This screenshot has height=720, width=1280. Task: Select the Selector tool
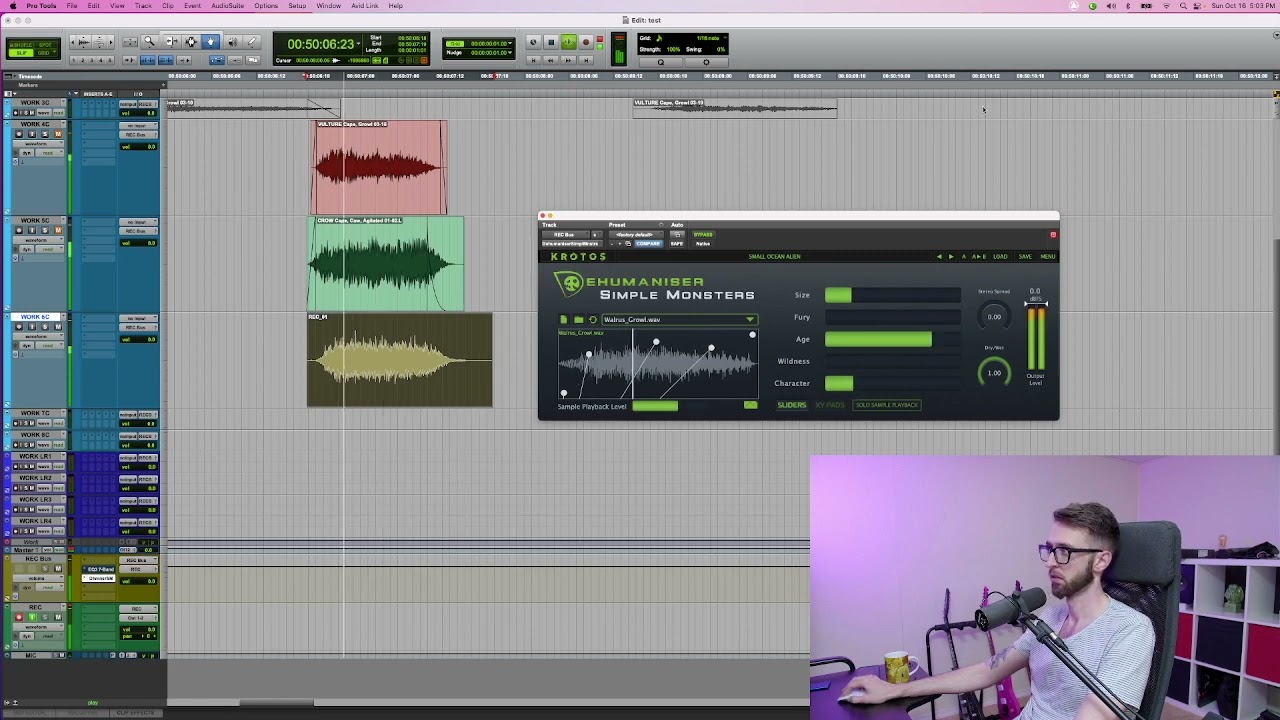[191, 41]
